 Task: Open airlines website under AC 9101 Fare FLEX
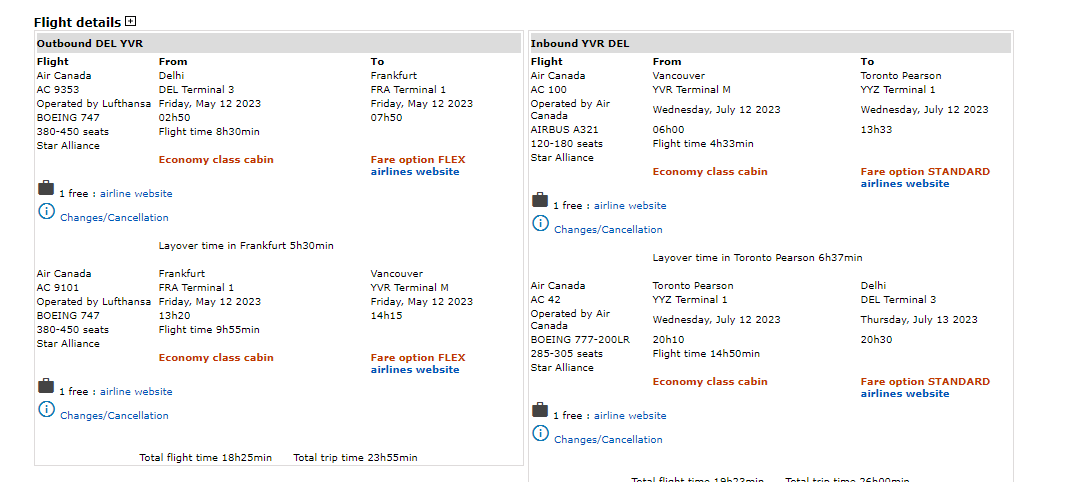pyautogui.click(x=415, y=370)
